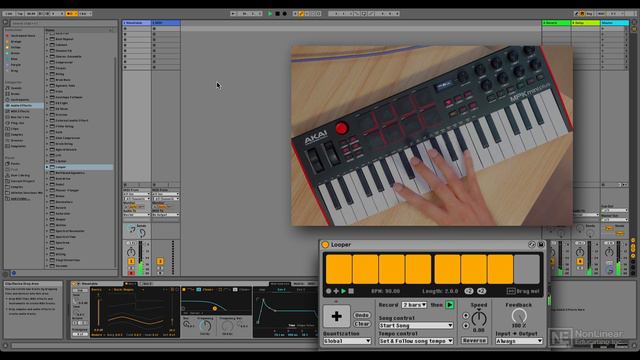
Task: Open Packs under Places in browser
Action: tap(16, 163)
